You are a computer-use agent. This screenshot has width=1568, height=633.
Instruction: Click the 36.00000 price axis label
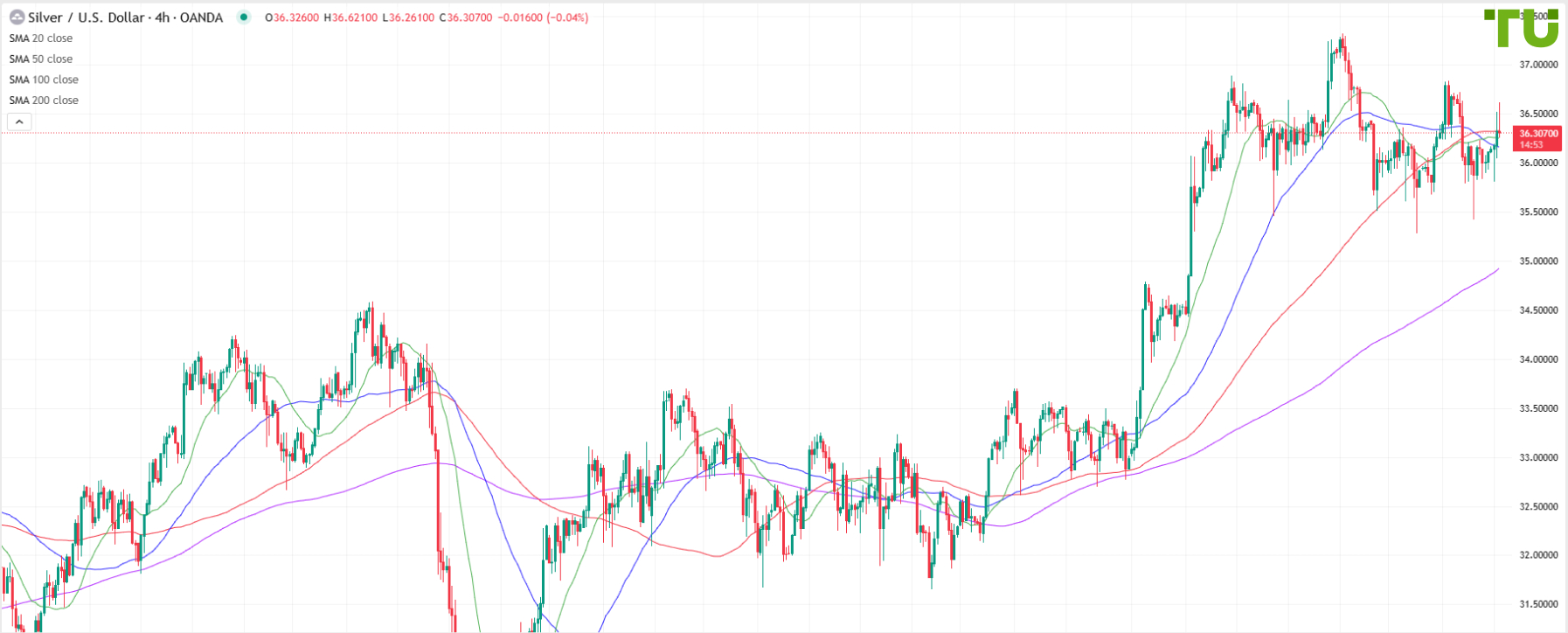[x=1538, y=163]
